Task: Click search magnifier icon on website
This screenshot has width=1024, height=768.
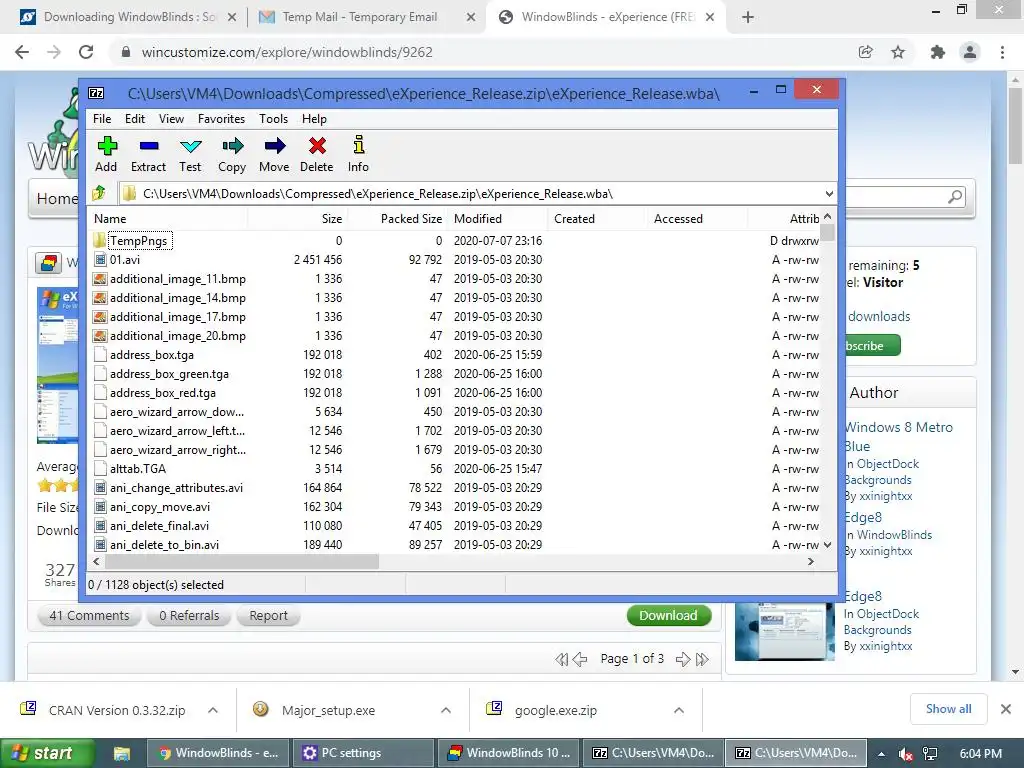Action: click(955, 197)
